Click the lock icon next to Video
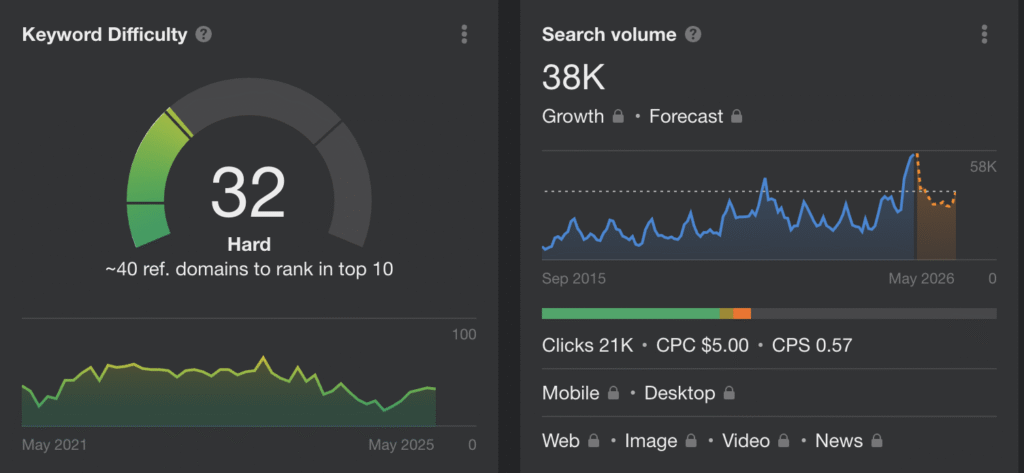This screenshot has height=473, width=1024. coord(783,440)
